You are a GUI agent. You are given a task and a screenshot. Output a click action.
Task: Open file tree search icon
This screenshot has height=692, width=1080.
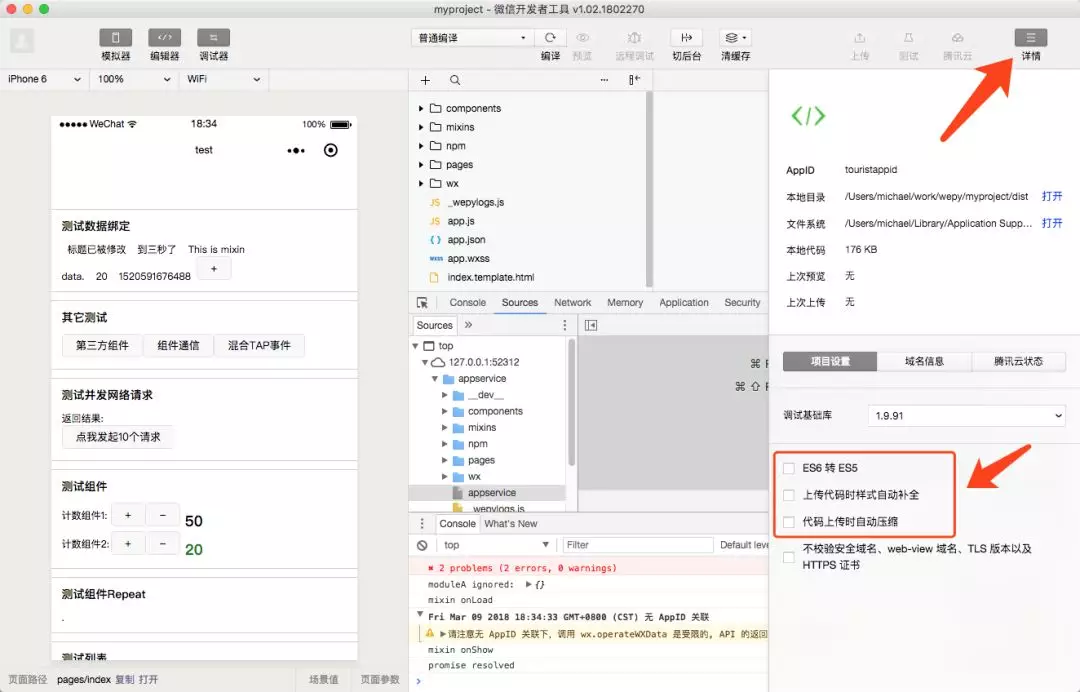coord(455,81)
